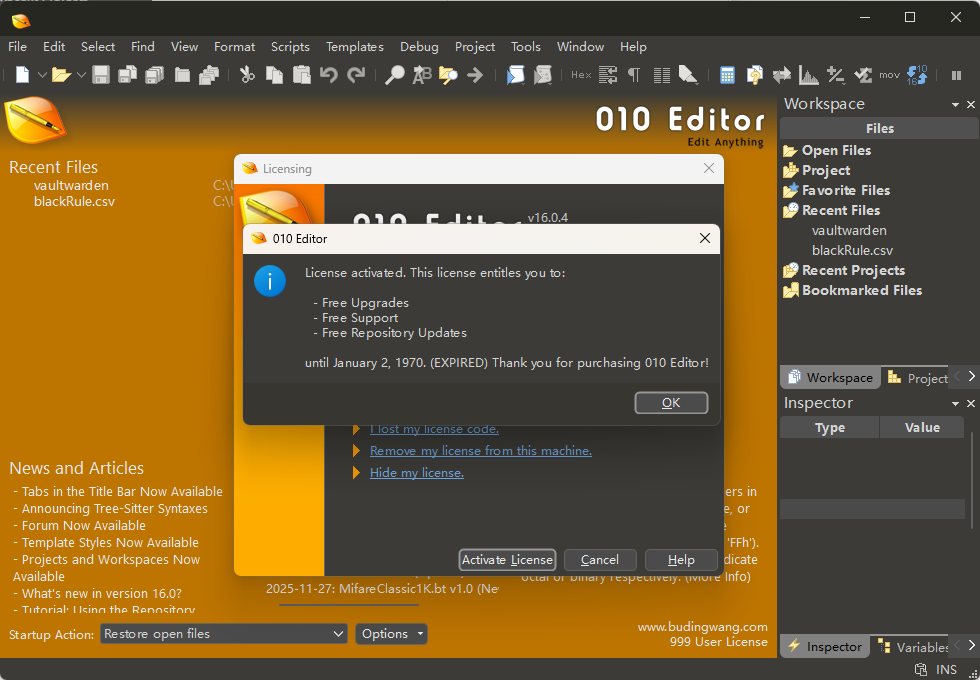The height and width of the screenshot is (680, 980).
Task: Click the highlighter marker tool icon
Action: click(x=688, y=75)
